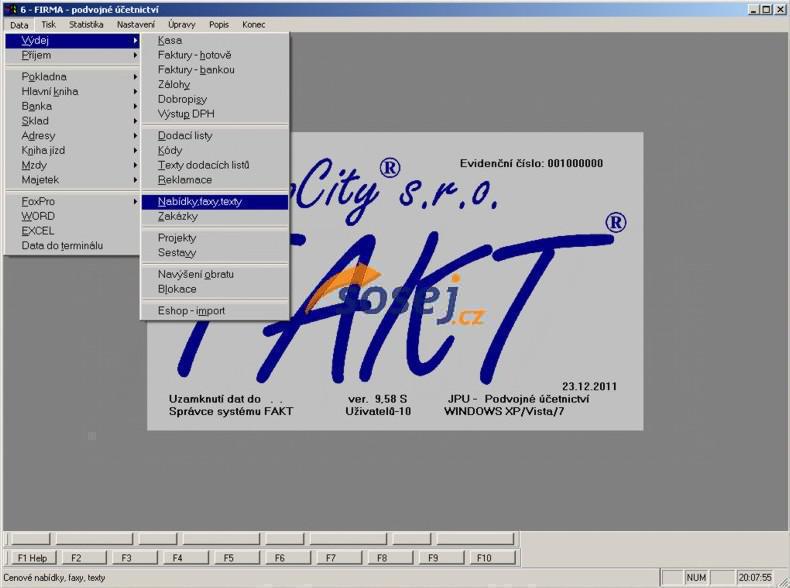This screenshot has height=588, width=790.
Task: Select Nabídky,faxy,texty entry
Action: [x=215, y=202]
